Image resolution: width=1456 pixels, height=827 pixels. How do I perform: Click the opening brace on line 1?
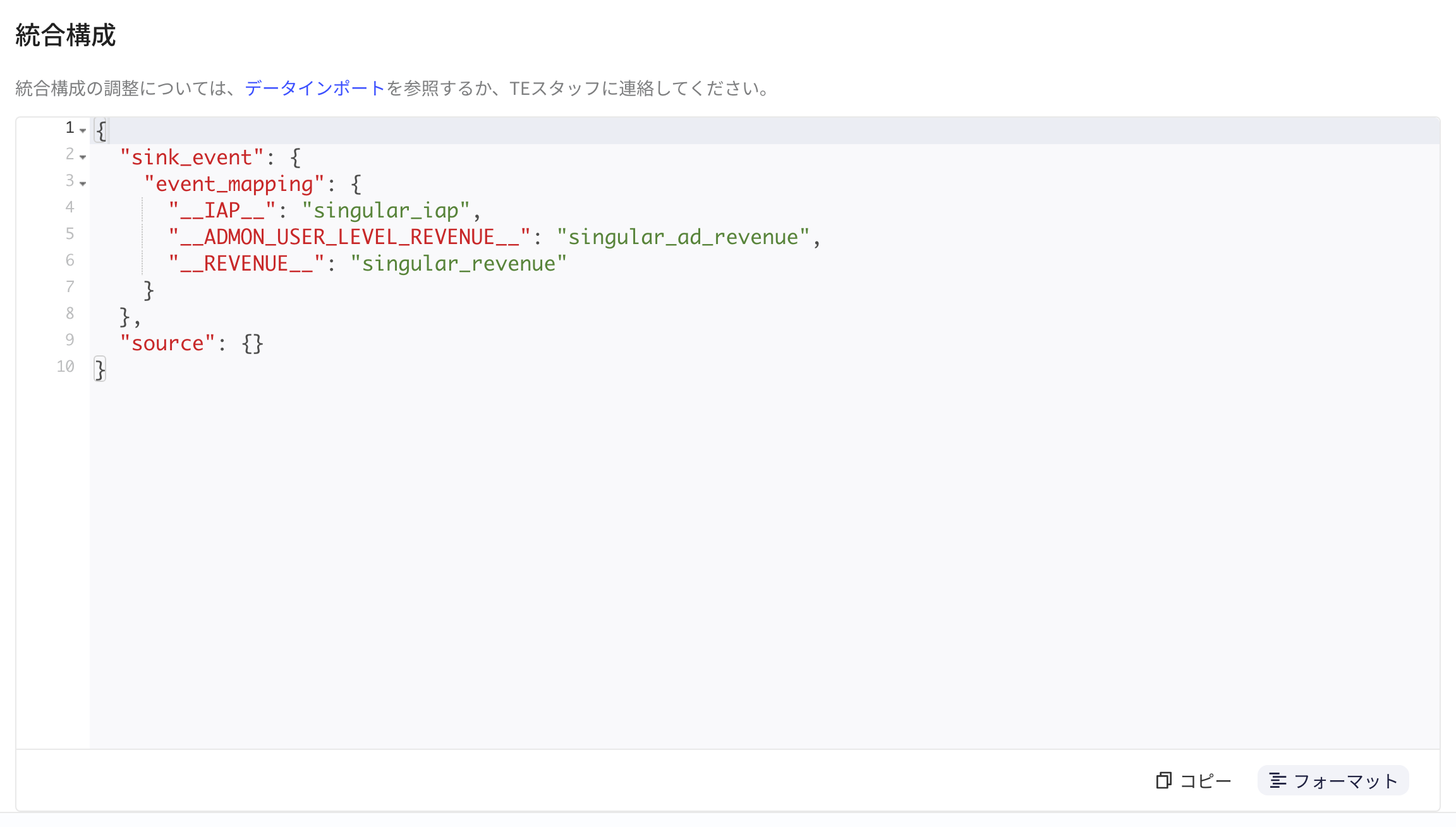coord(101,131)
